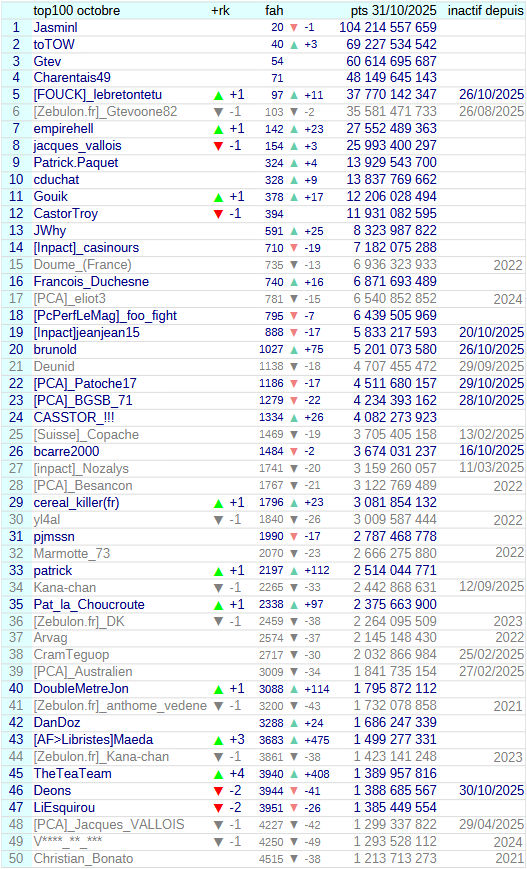Click green rank arrow for [FOUCK]_lebretontetu

click(x=218, y=95)
